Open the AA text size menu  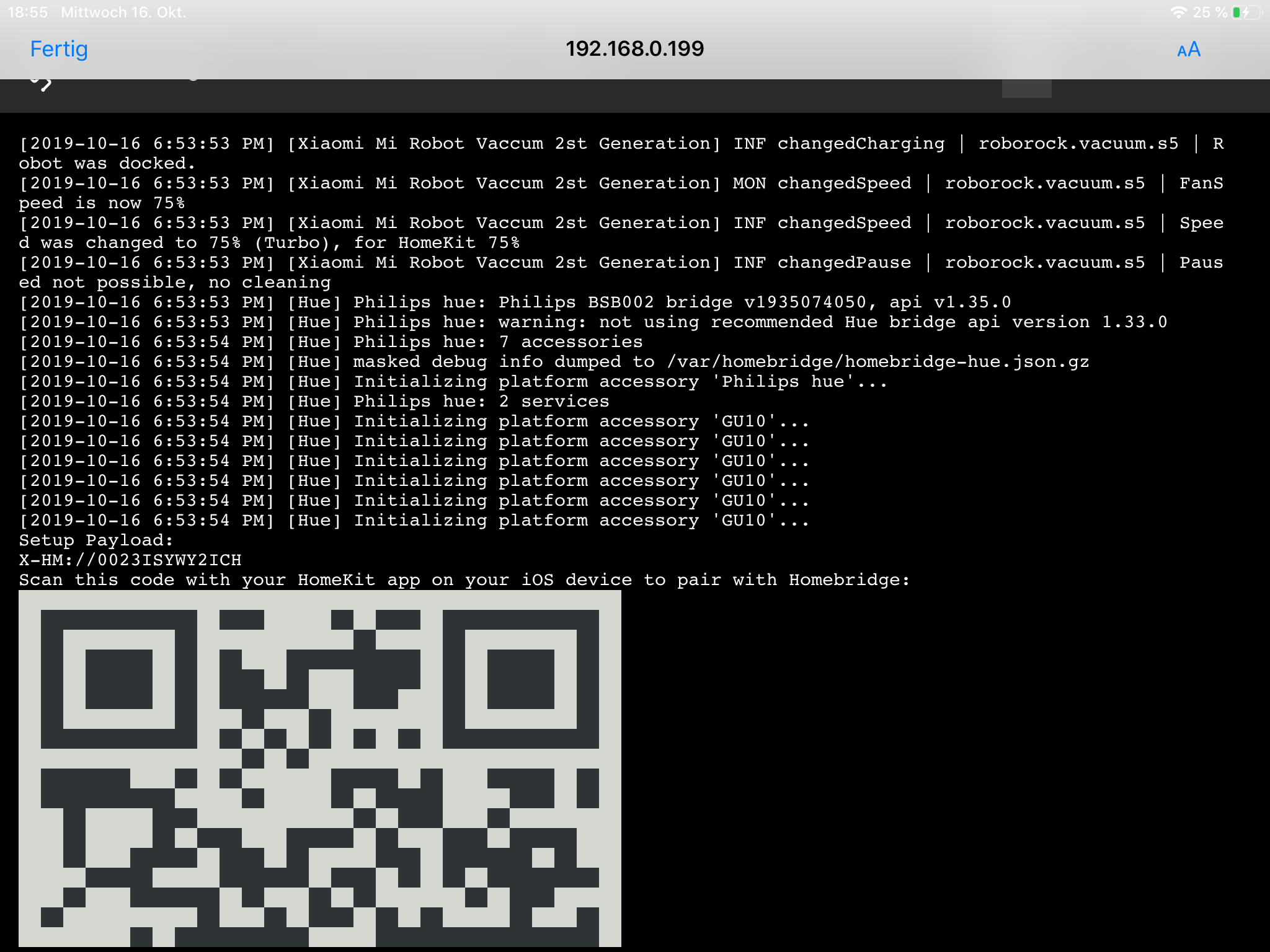(1189, 50)
